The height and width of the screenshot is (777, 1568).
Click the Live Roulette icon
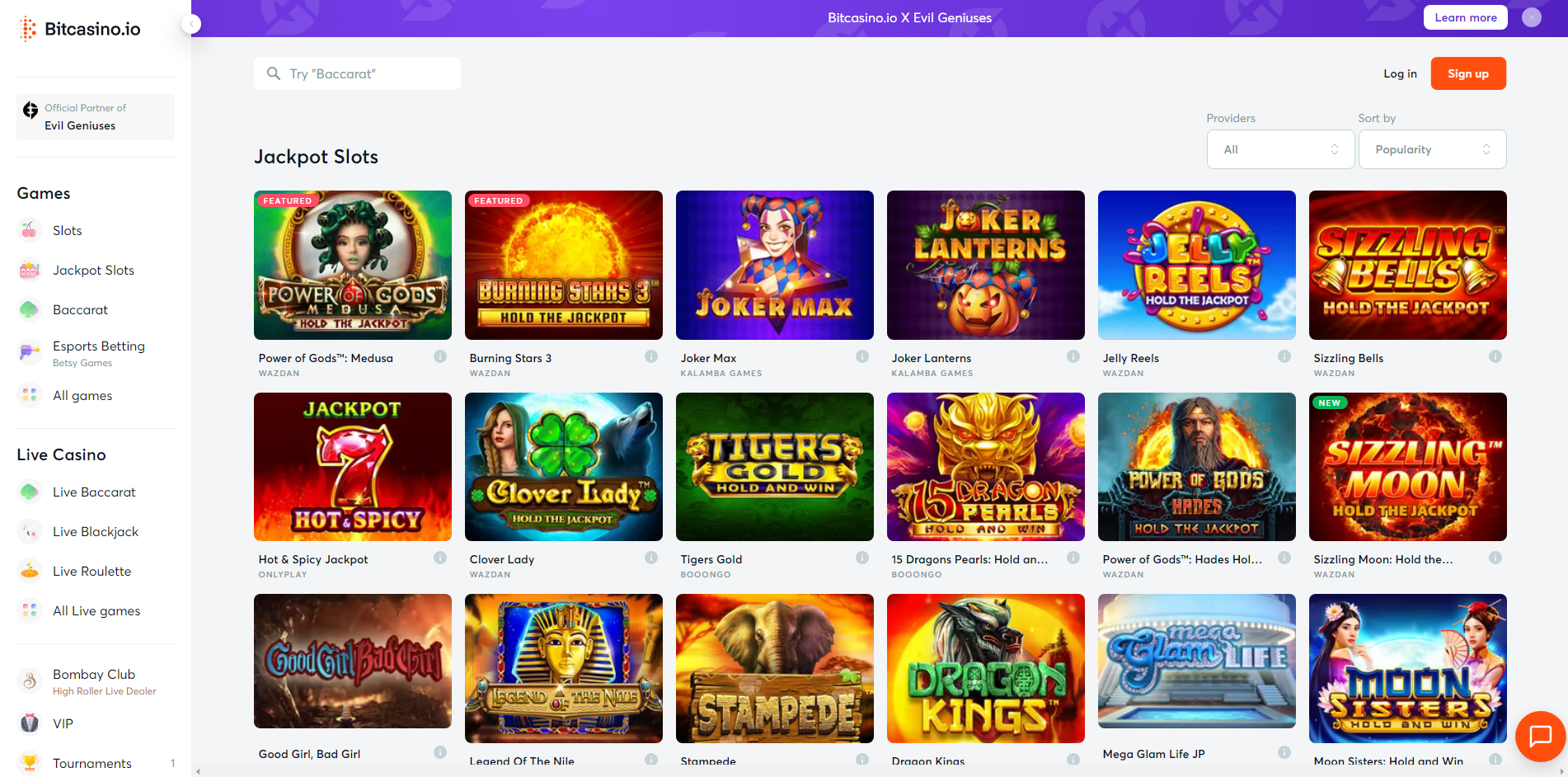(x=29, y=571)
